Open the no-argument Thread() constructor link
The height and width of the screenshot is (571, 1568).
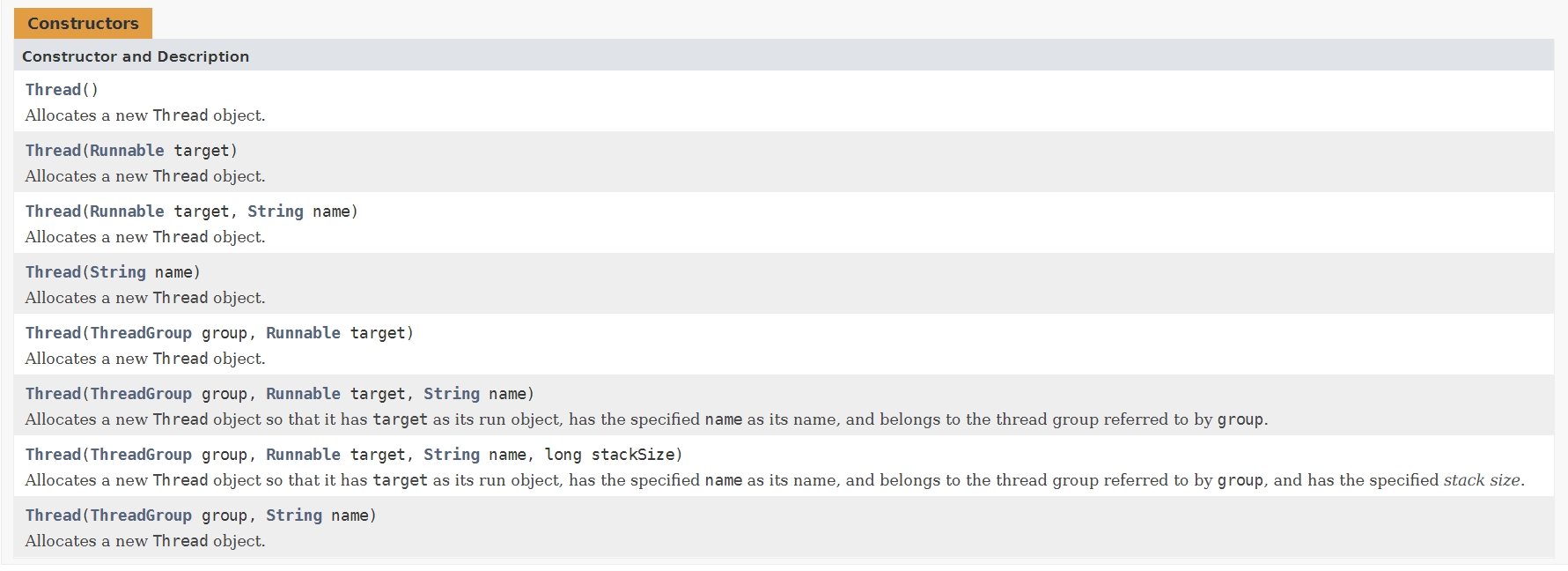(53, 90)
